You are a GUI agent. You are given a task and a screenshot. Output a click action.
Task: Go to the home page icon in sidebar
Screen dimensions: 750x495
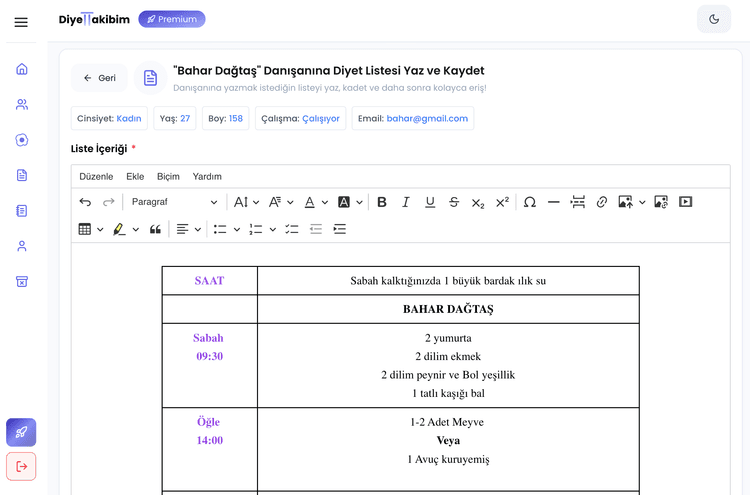22,69
